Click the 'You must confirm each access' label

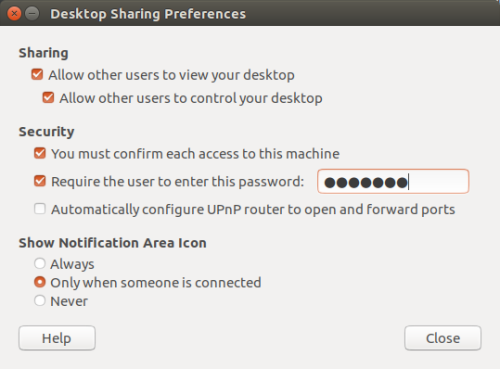tap(195, 154)
